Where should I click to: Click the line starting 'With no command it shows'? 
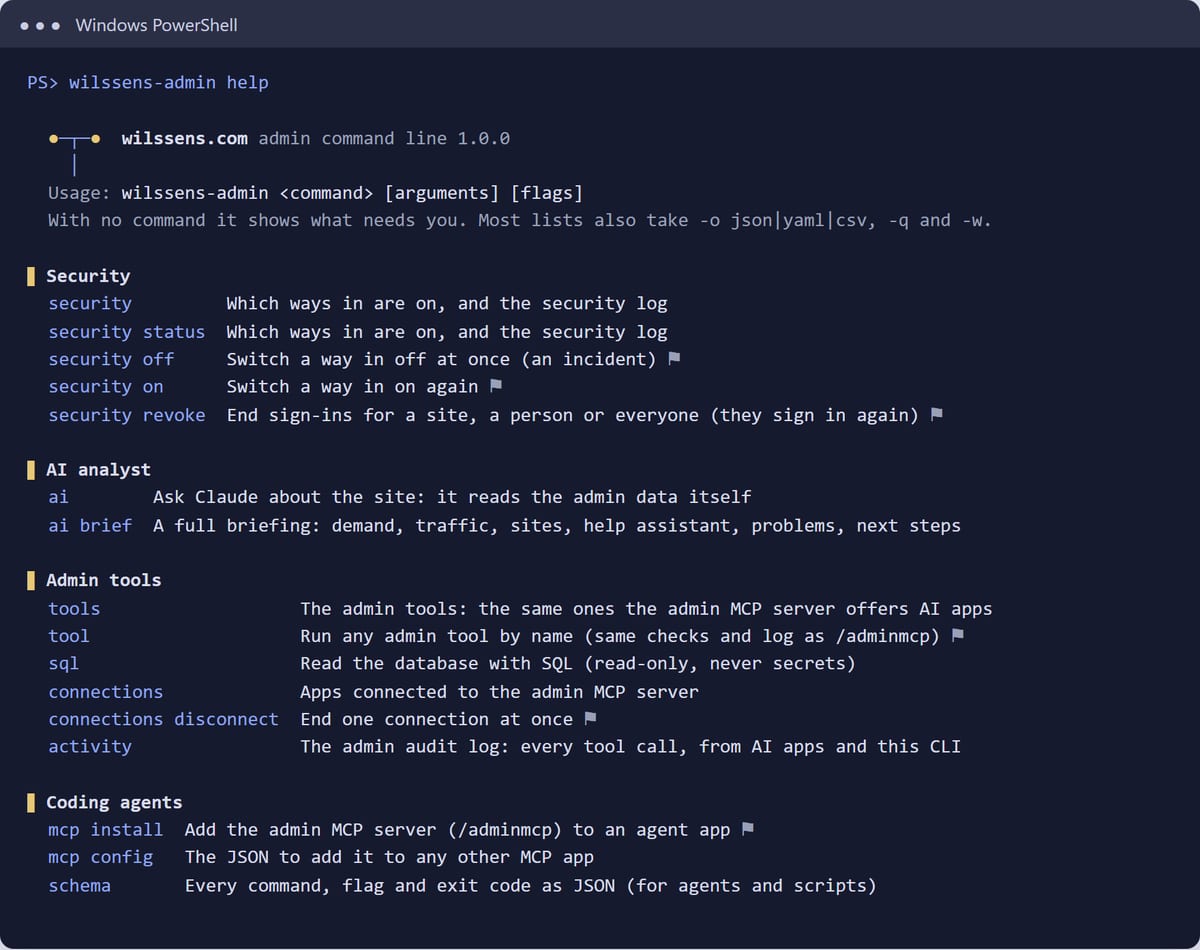(520, 220)
